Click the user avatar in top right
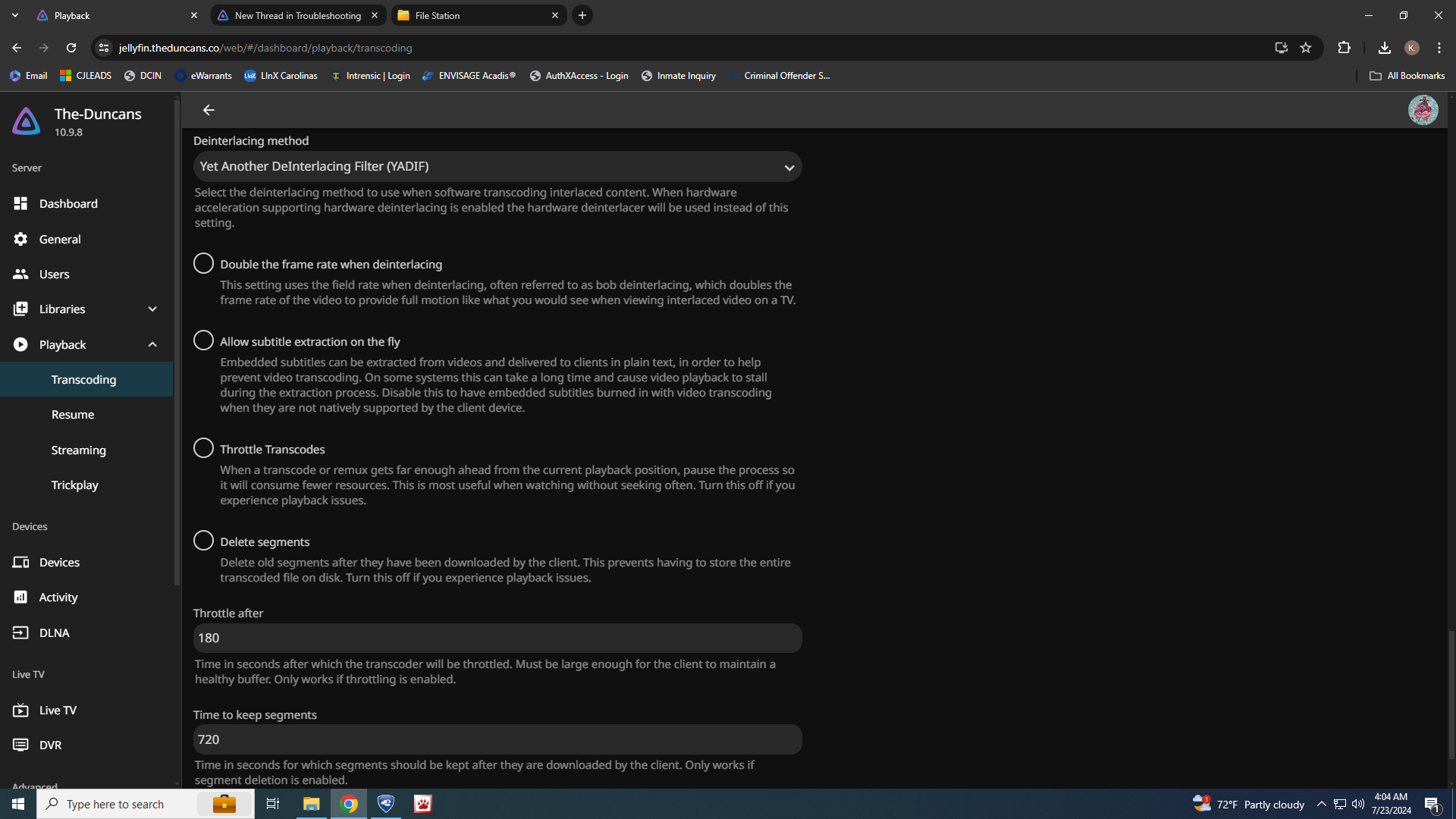1456x819 pixels. (1423, 111)
